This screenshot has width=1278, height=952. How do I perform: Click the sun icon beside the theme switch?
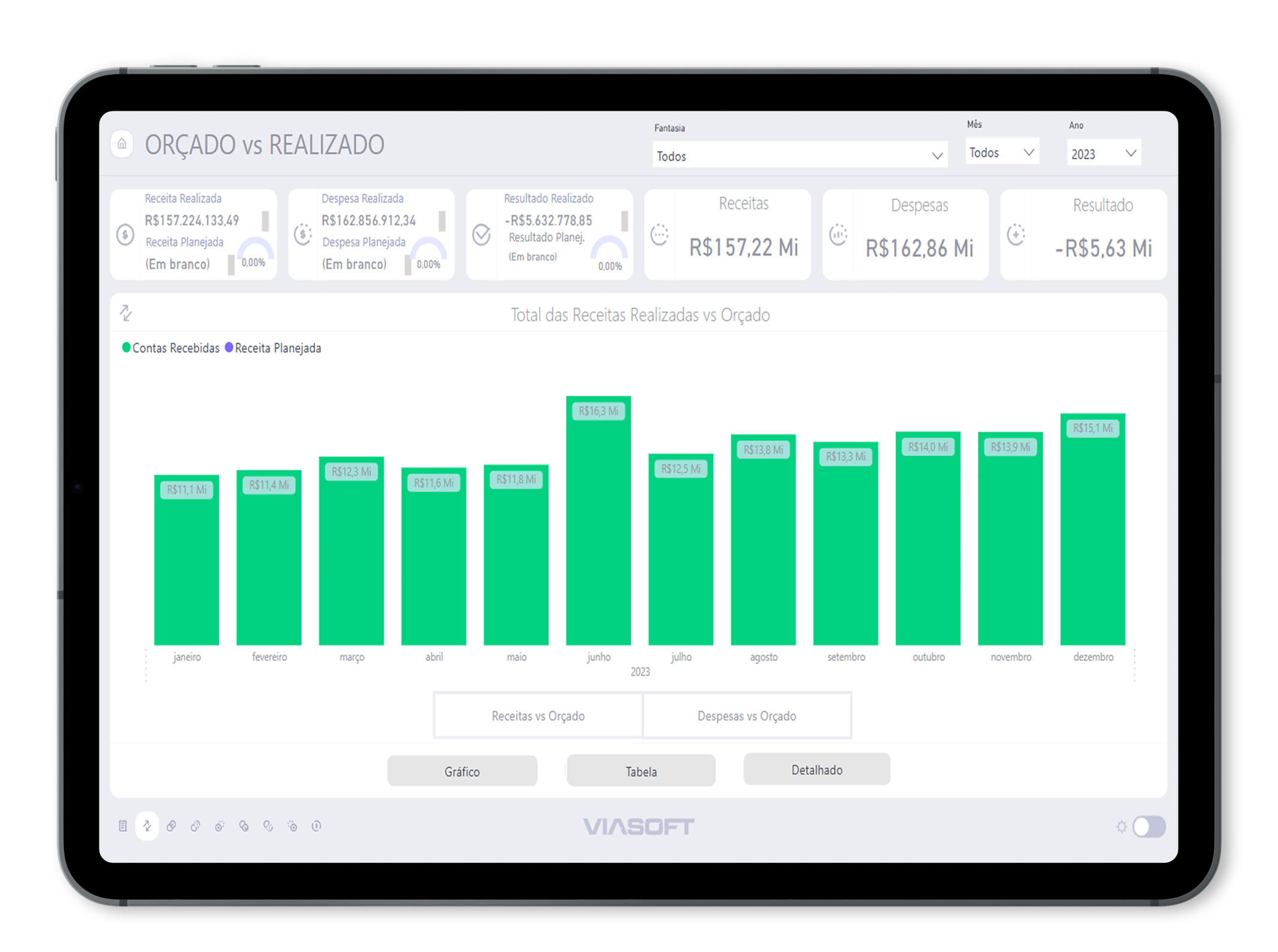coord(1121,827)
